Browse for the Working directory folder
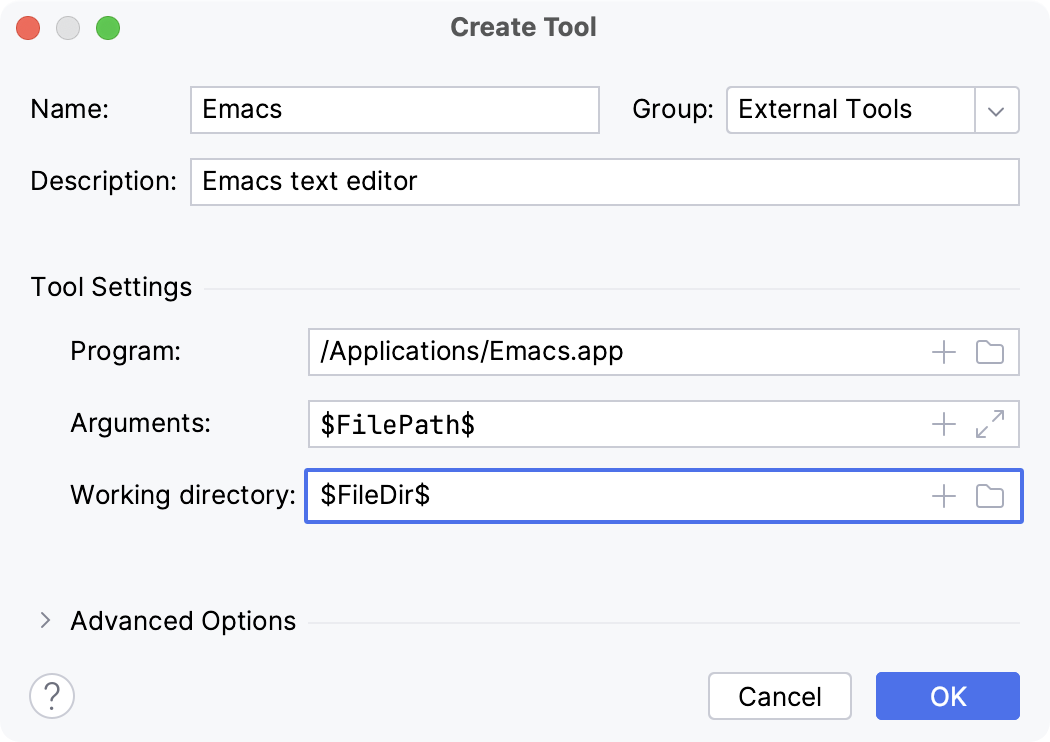The width and height of the screenshot is (1050, 742). click(x=990, y=496)
